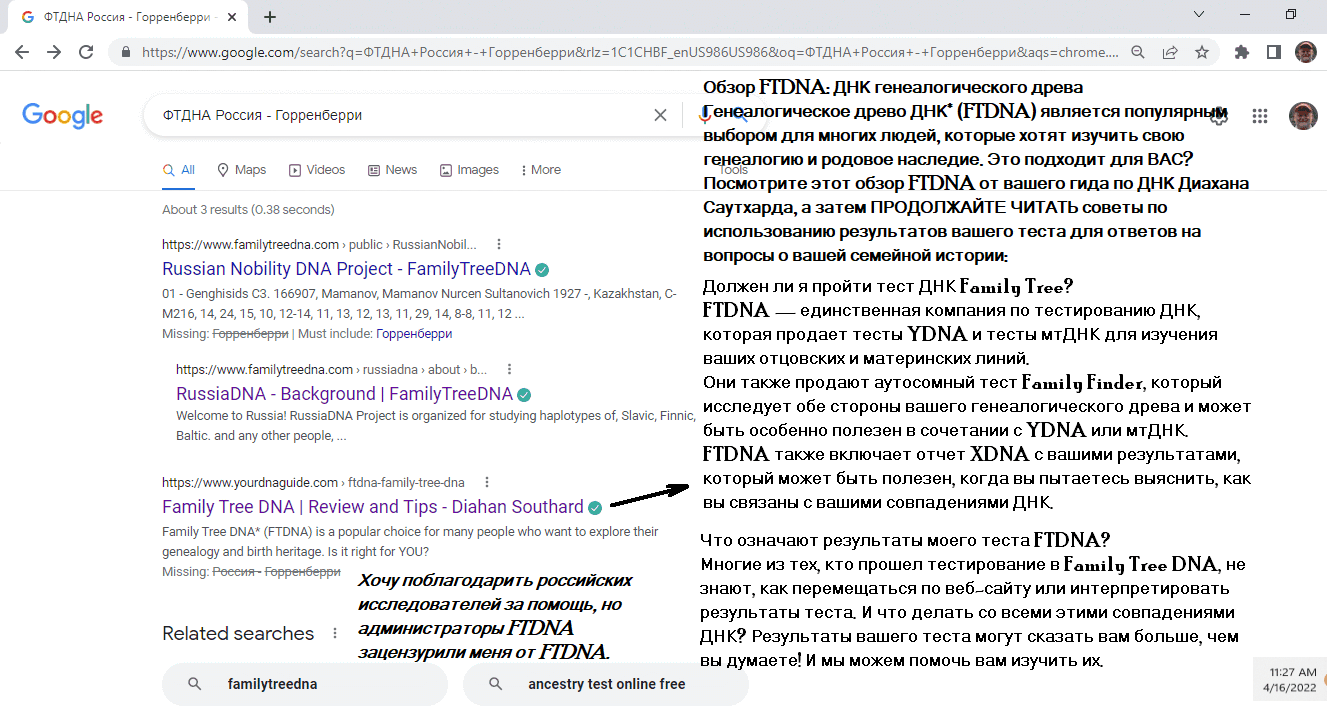Image resolution: width=1327 pixels, height=706 pixels.
Task: Switch to the Maps tab
Action: pos(242,170)
